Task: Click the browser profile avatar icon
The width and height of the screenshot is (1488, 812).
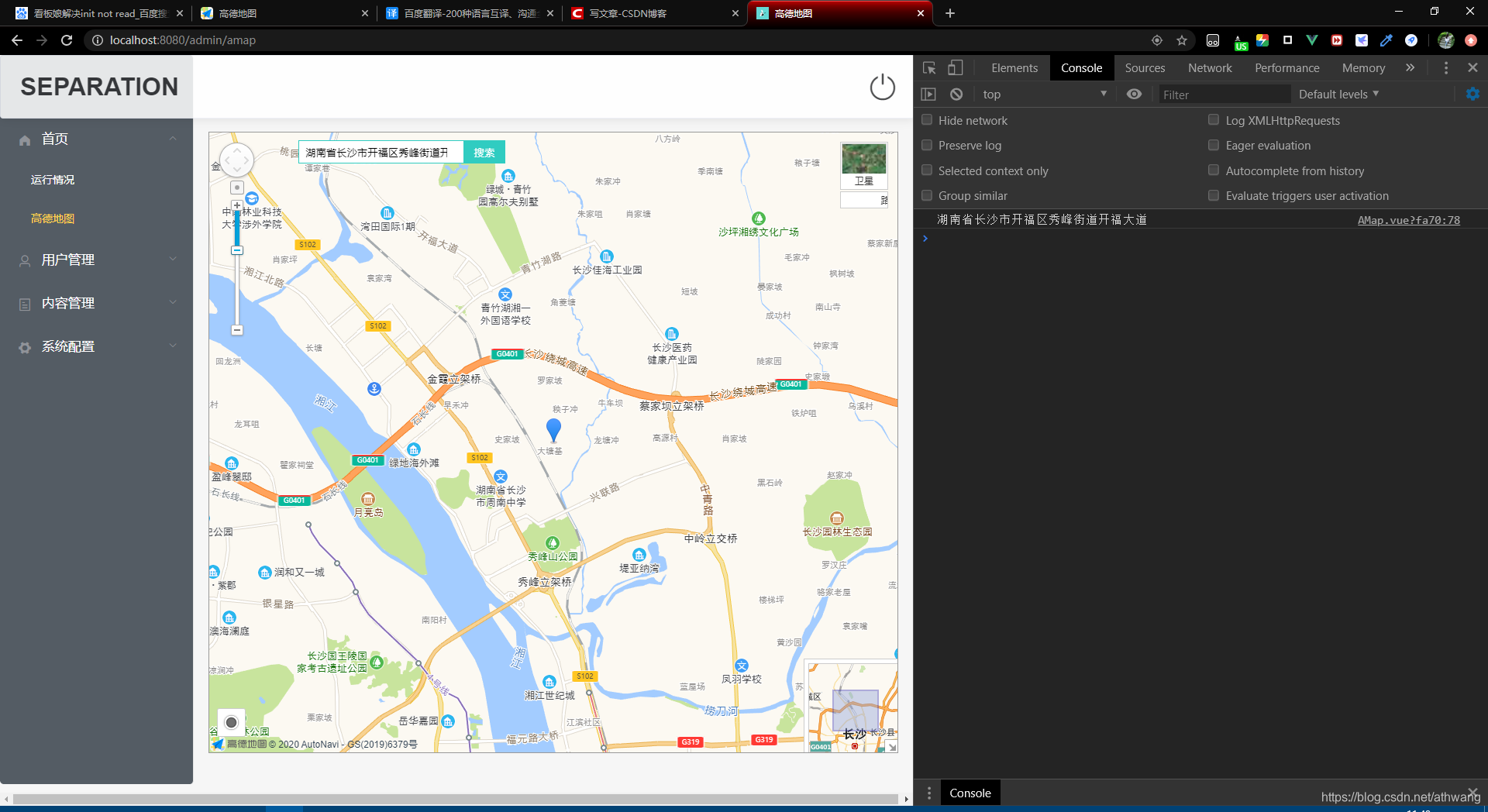Action: coord(1446,40)
